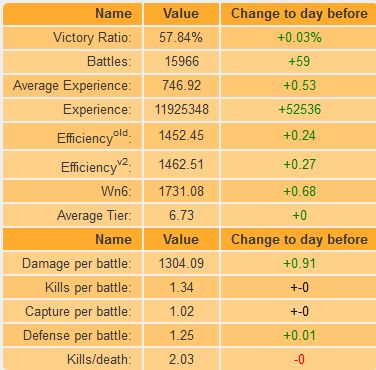Click the first table's Name column header
This screenshot has width=376, height=370.
[114, 14]
